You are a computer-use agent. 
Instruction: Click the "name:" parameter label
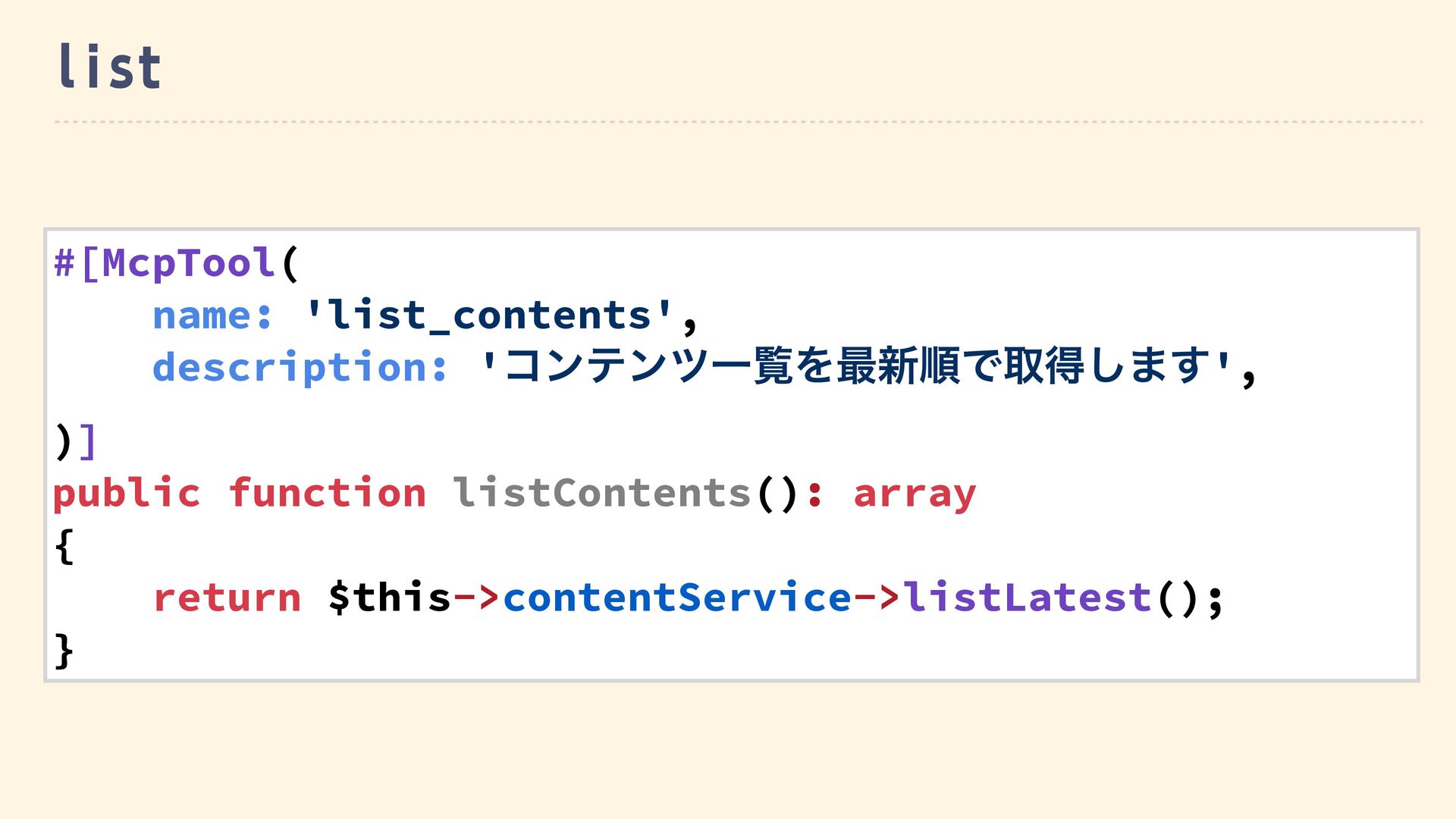[x=212, y=315]
